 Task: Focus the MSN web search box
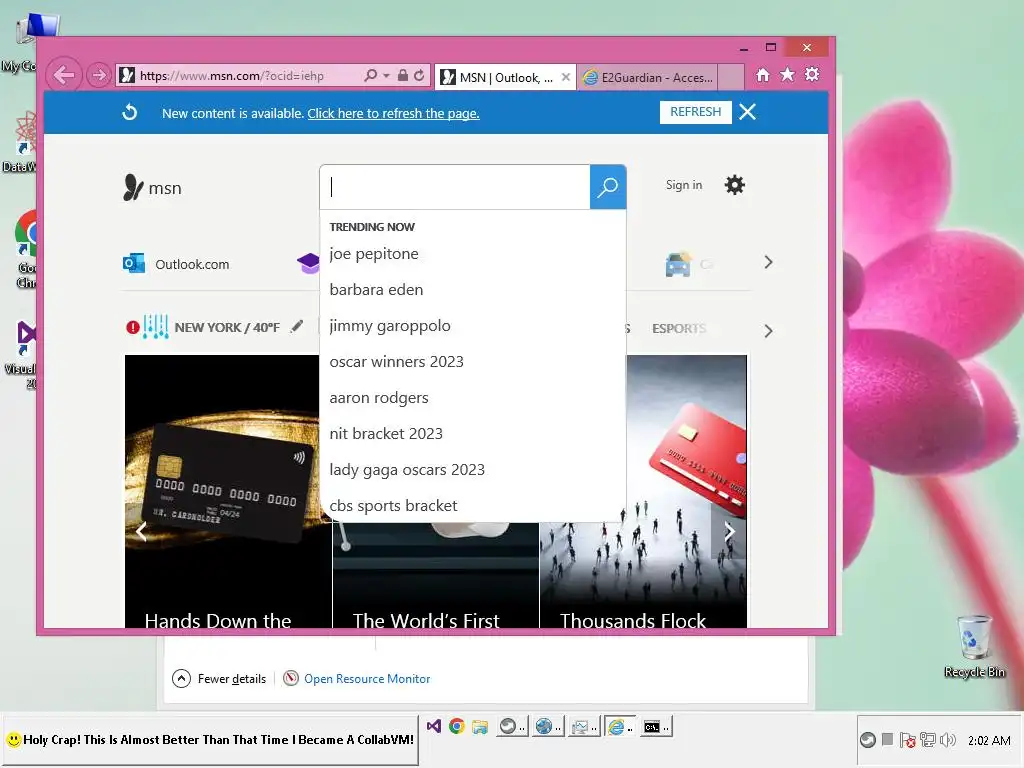(455, 187)
